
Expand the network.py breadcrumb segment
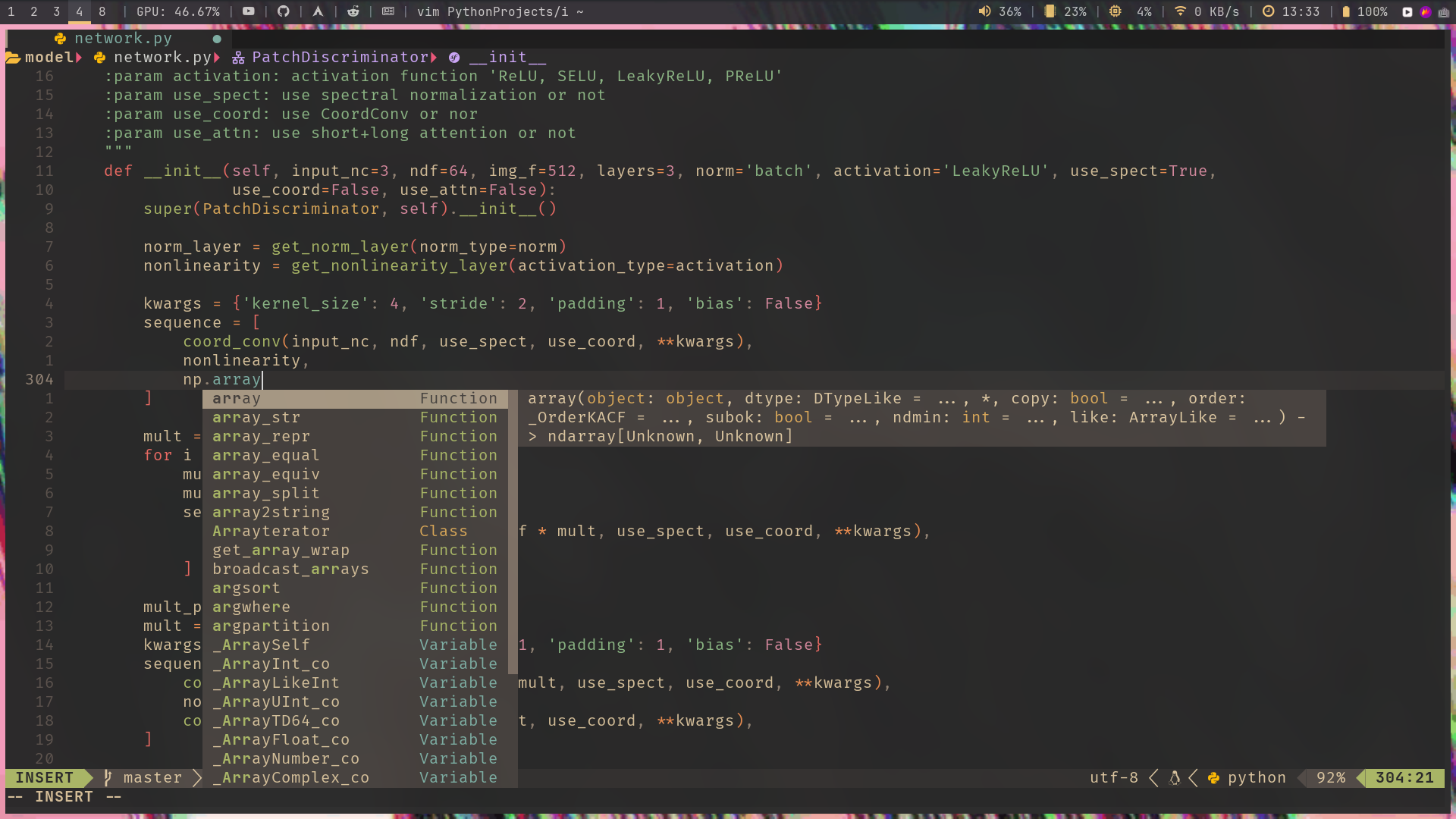click(x=162, y=58)
